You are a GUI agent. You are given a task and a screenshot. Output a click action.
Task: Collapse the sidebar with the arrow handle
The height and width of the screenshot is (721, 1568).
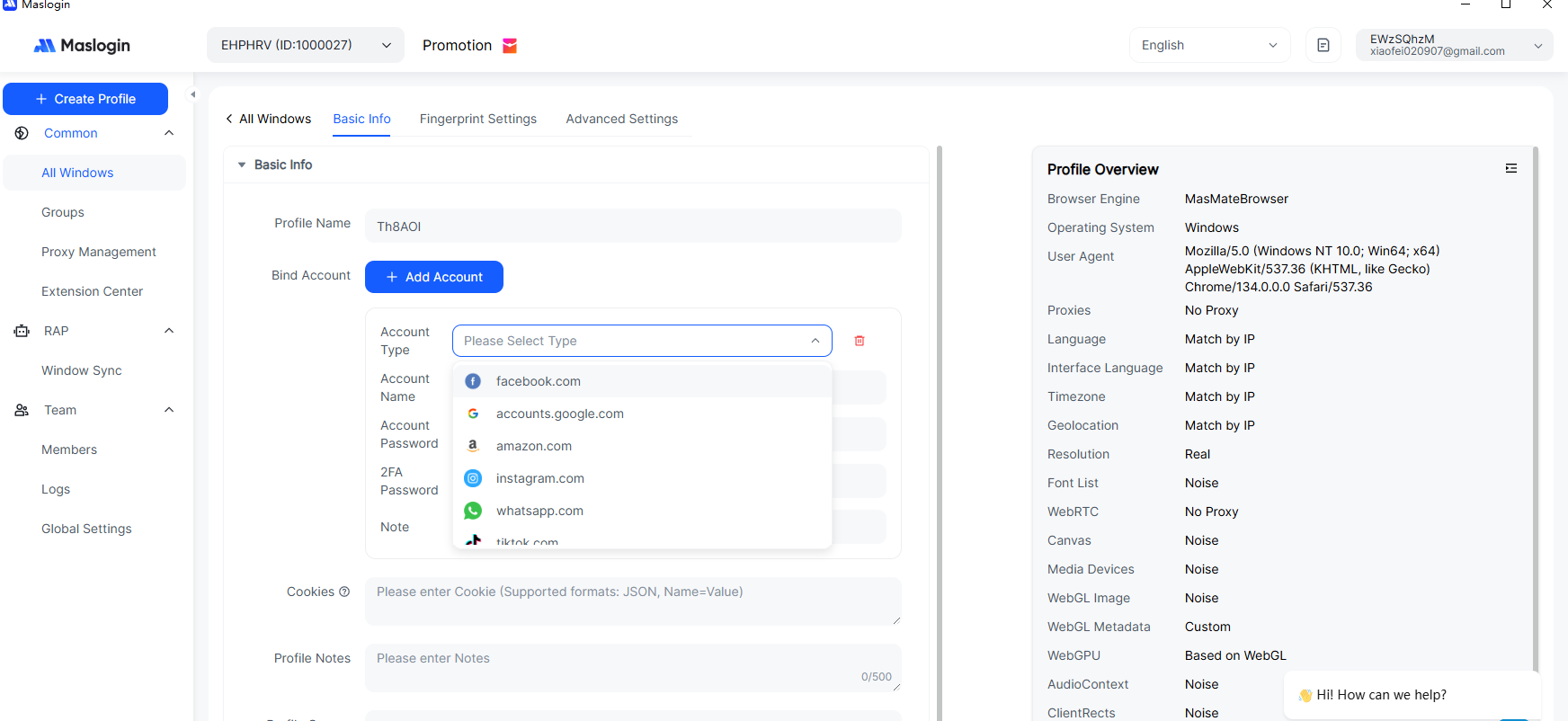(192, 94)
